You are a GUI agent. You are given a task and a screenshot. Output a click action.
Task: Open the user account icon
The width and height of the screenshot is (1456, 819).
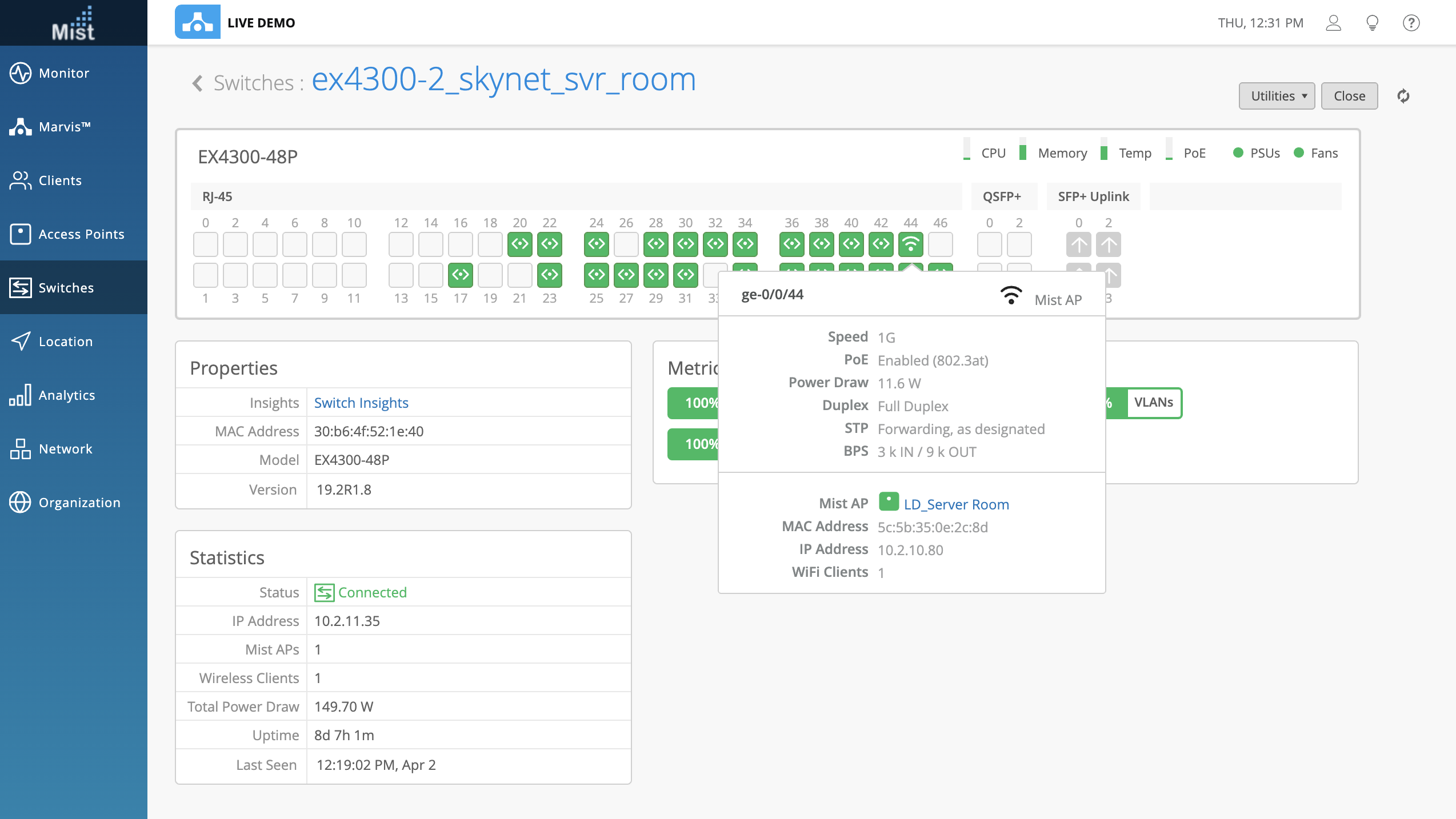(1333, 23)
